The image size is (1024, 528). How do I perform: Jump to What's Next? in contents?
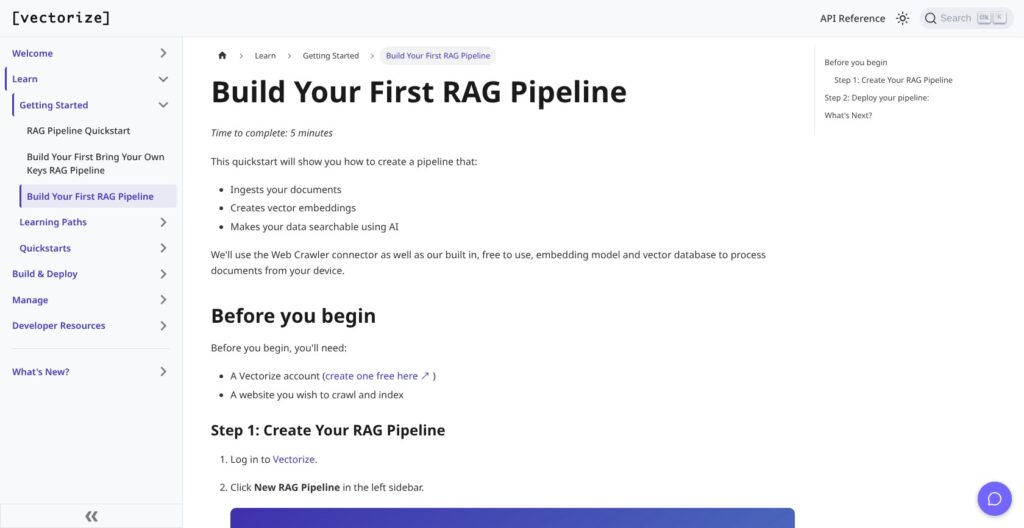click(x=848, y=116)
